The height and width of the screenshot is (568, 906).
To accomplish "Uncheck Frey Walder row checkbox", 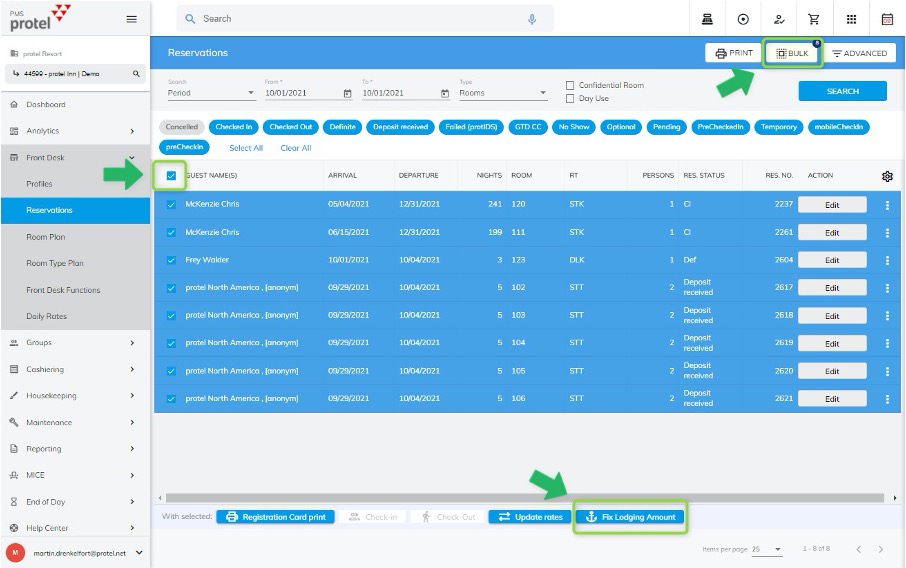I will tap(171, 260).
